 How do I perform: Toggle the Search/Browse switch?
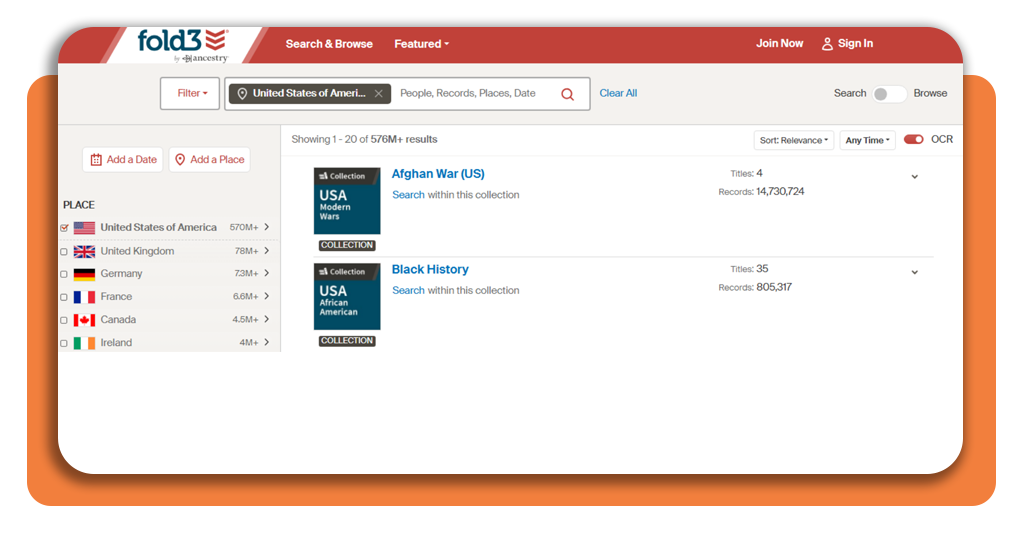pyautogui.click(x=889, y=94)
